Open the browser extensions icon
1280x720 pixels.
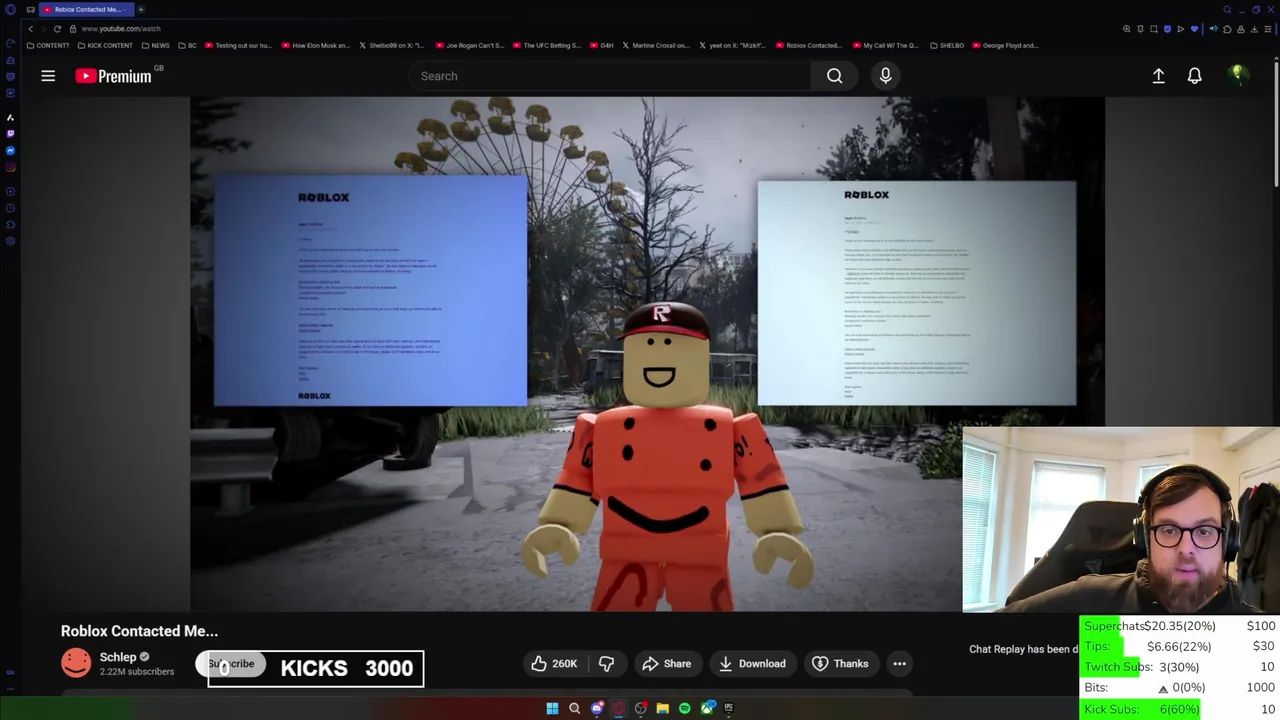coord(1227,29)
